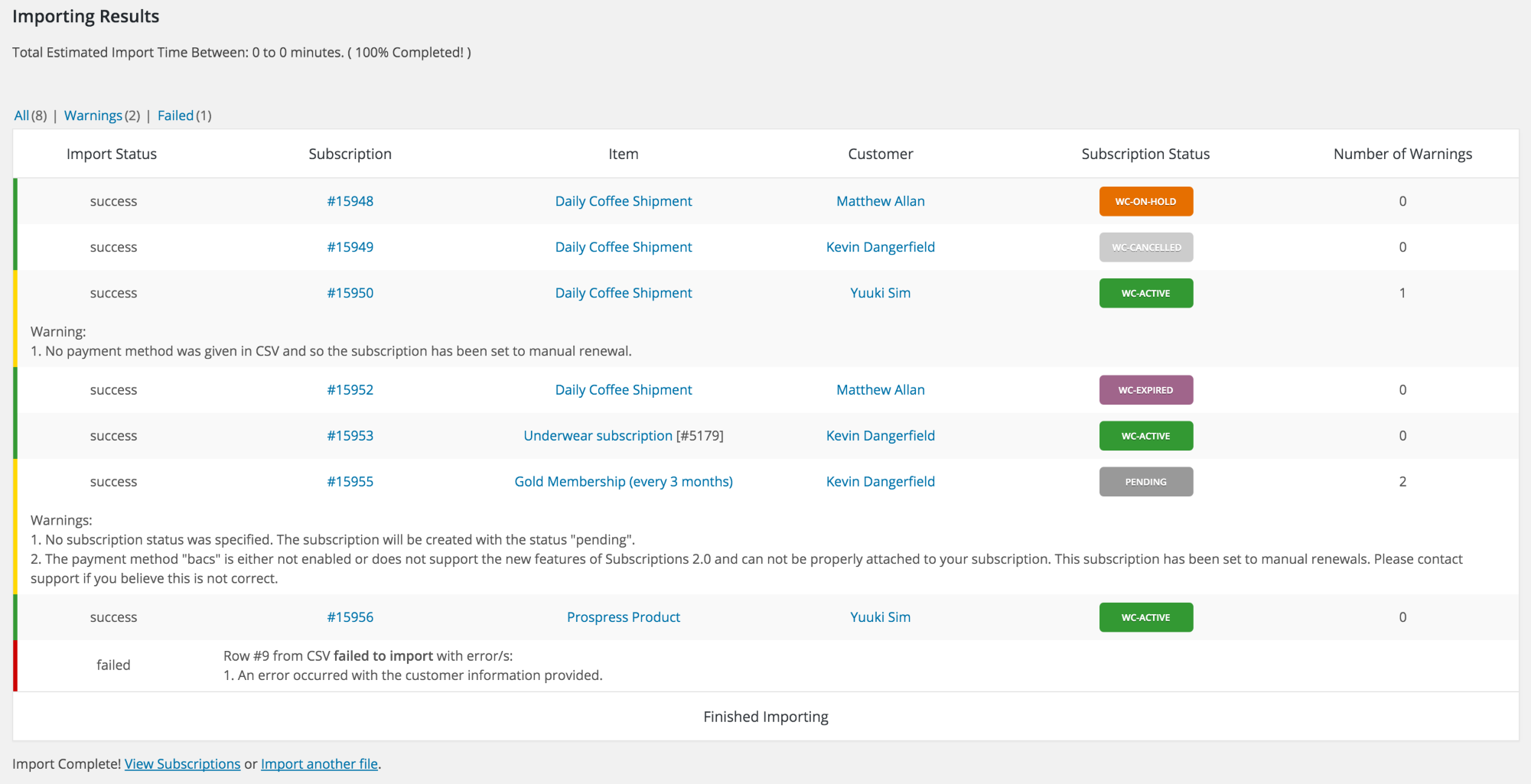This screenshot has height=784, width=1531.
Task: Click the Number of Warnings column header
Action: click(1402, 154)
